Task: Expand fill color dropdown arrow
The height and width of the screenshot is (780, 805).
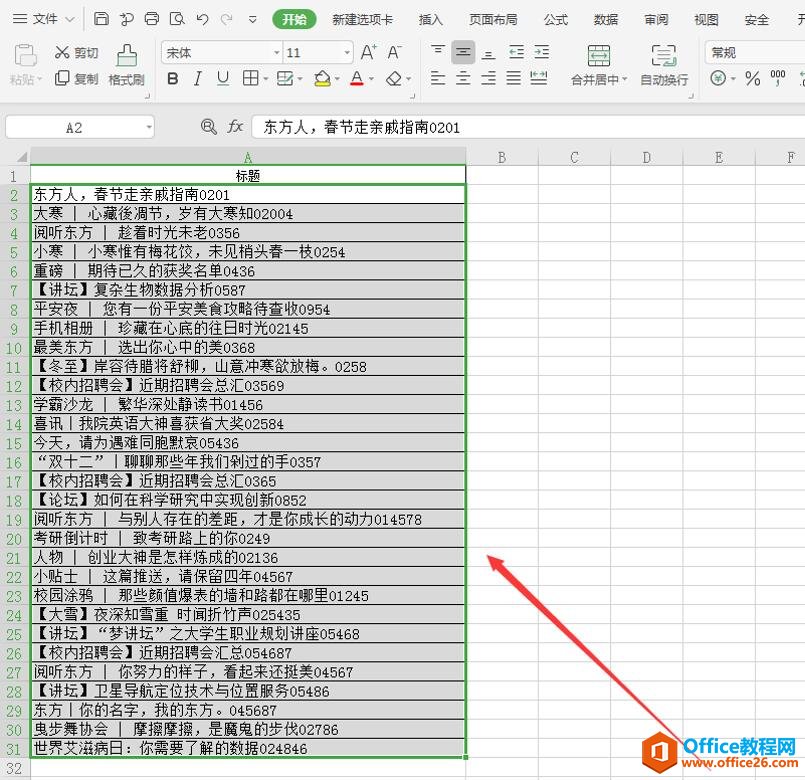Action: [337, 79]
